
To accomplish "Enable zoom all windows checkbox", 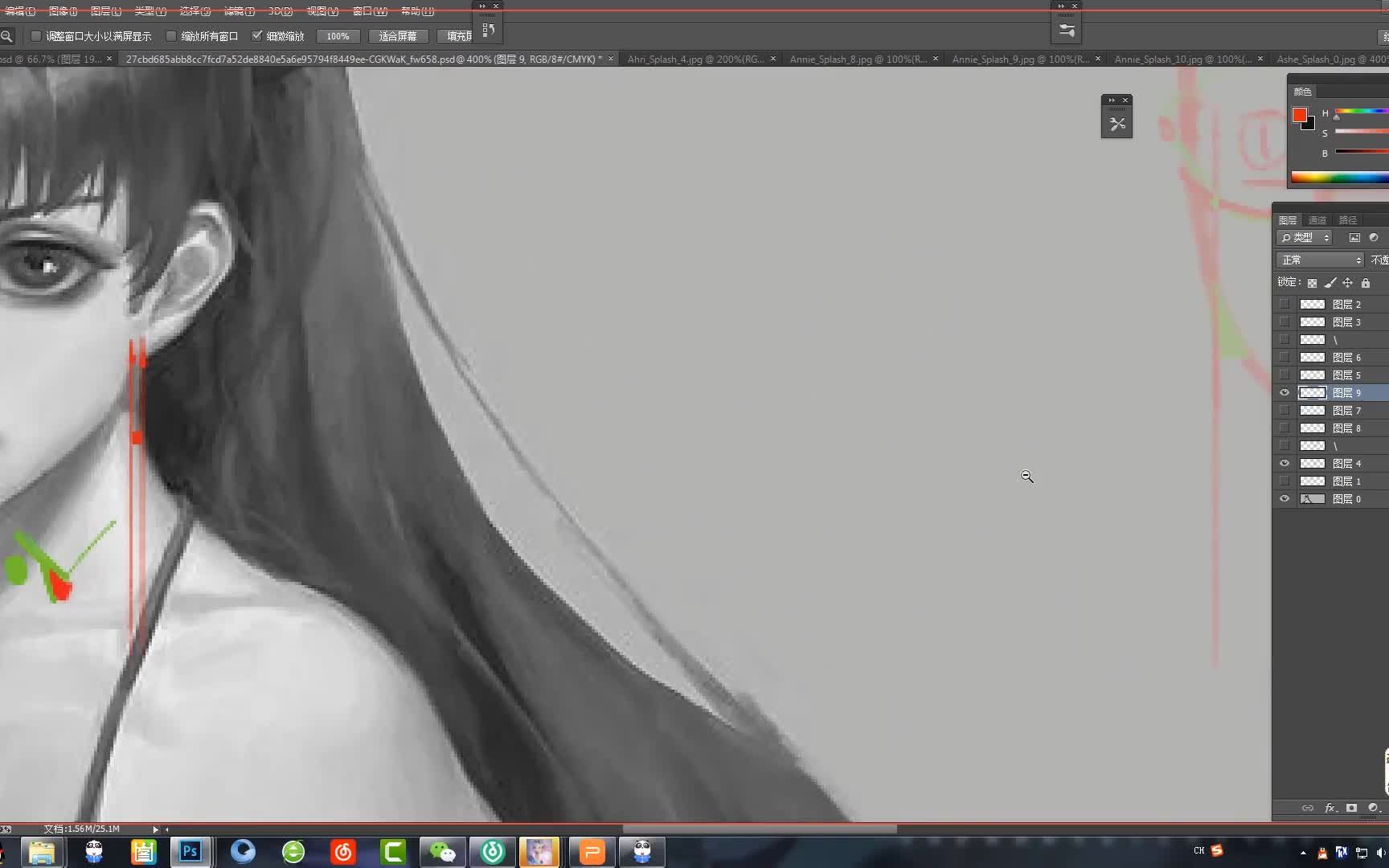I will coord(171,36).
